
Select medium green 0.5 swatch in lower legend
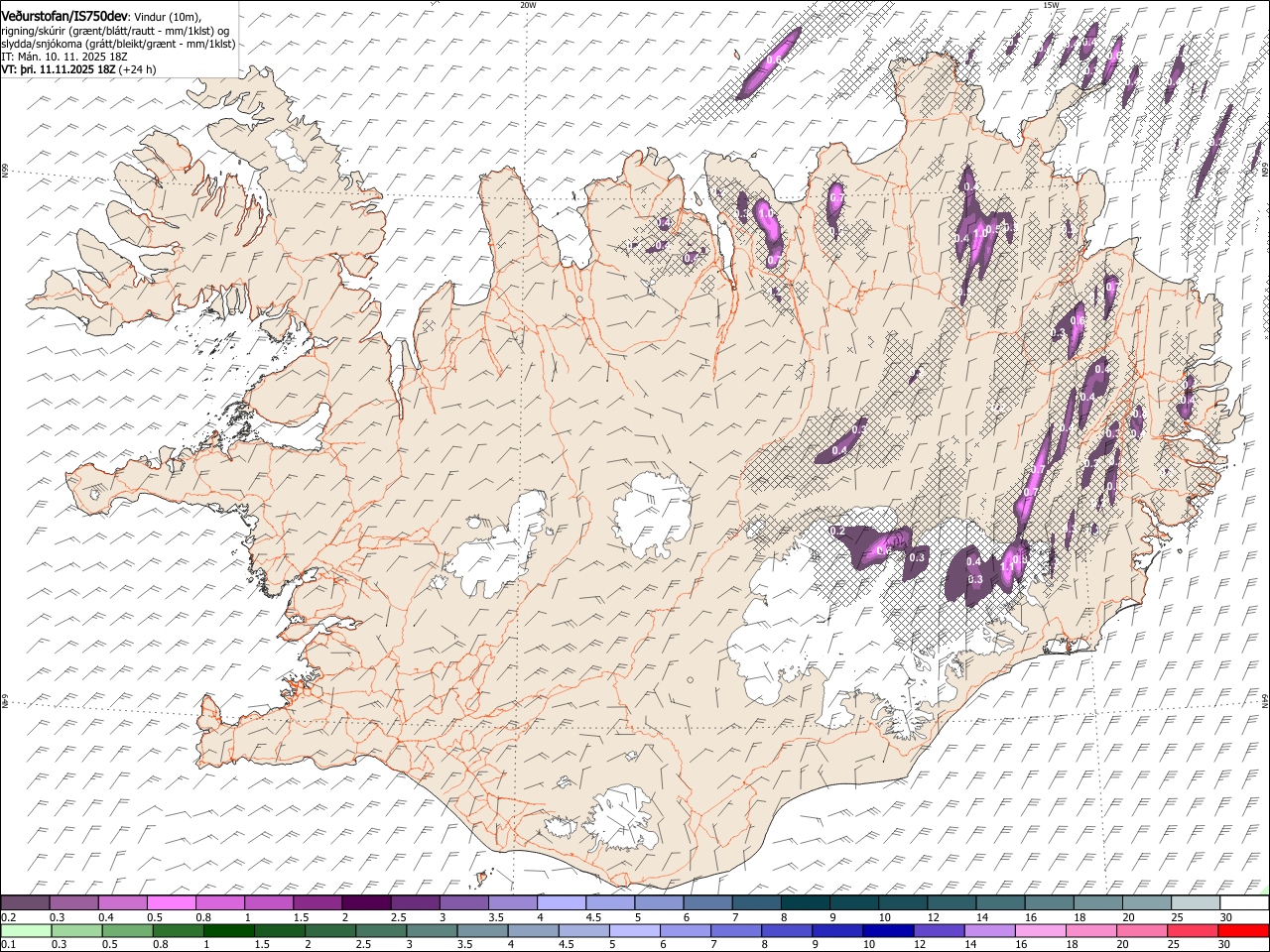(x=128, y=930)
